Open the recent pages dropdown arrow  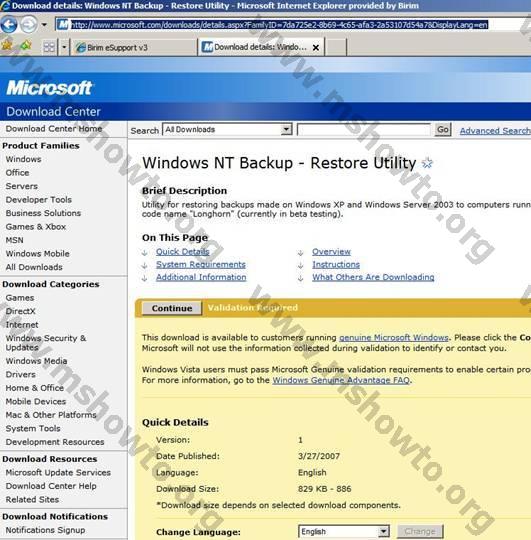coord(44,25)
